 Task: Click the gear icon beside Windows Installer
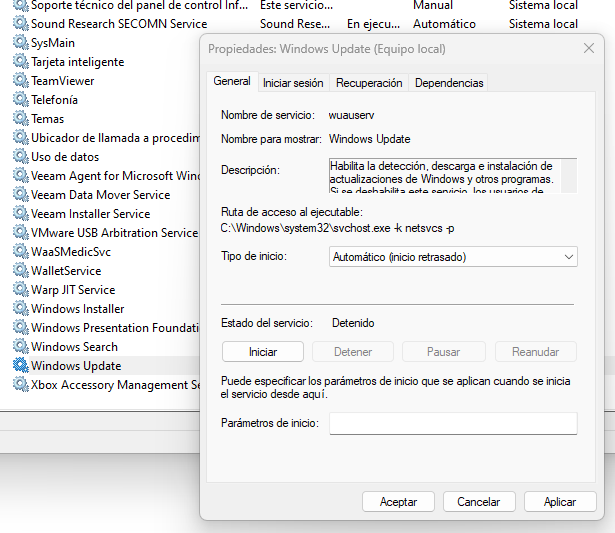pos(21,309)
